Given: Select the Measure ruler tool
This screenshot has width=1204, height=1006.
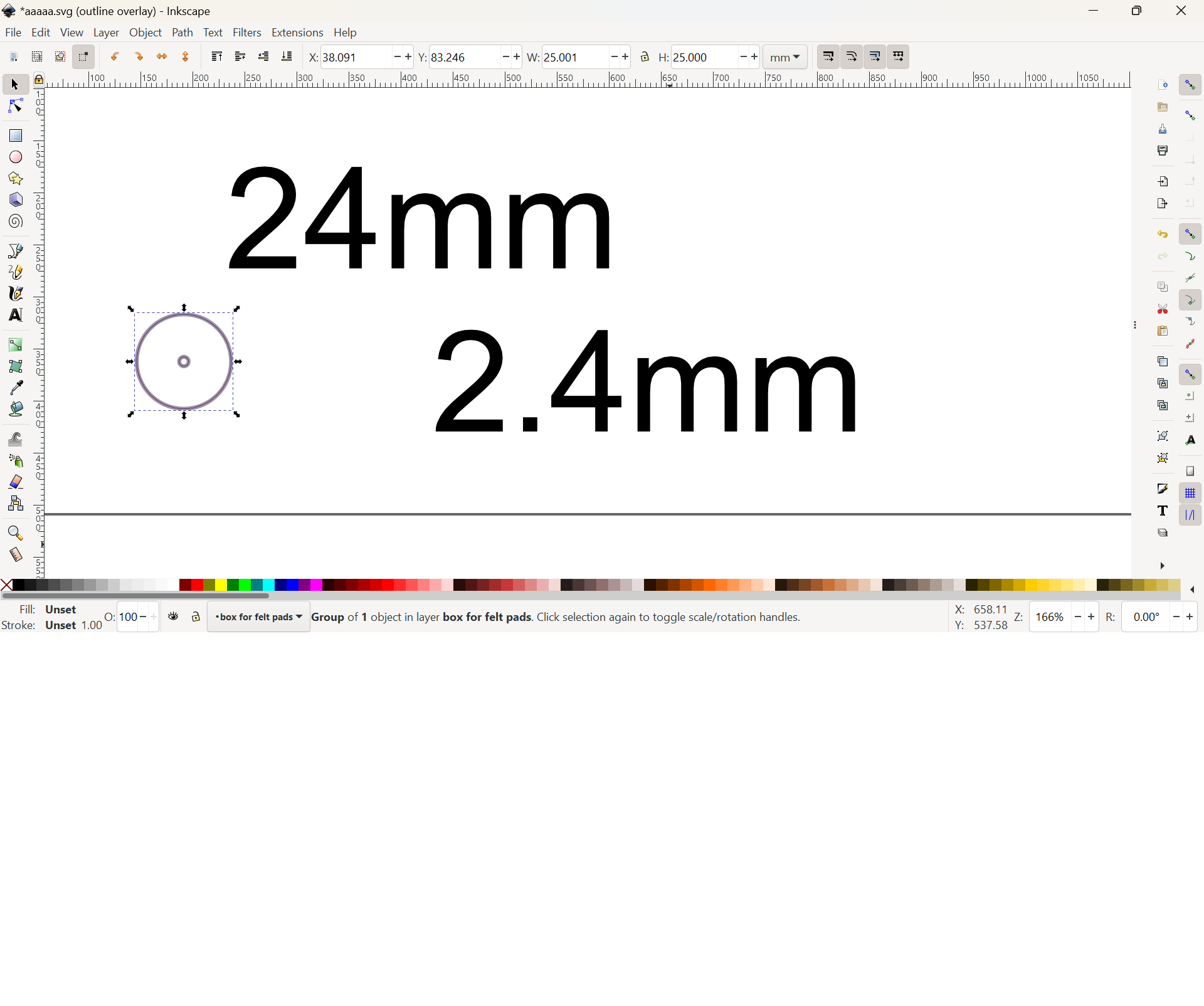Looking at the screenshot, I should (15, 554).
